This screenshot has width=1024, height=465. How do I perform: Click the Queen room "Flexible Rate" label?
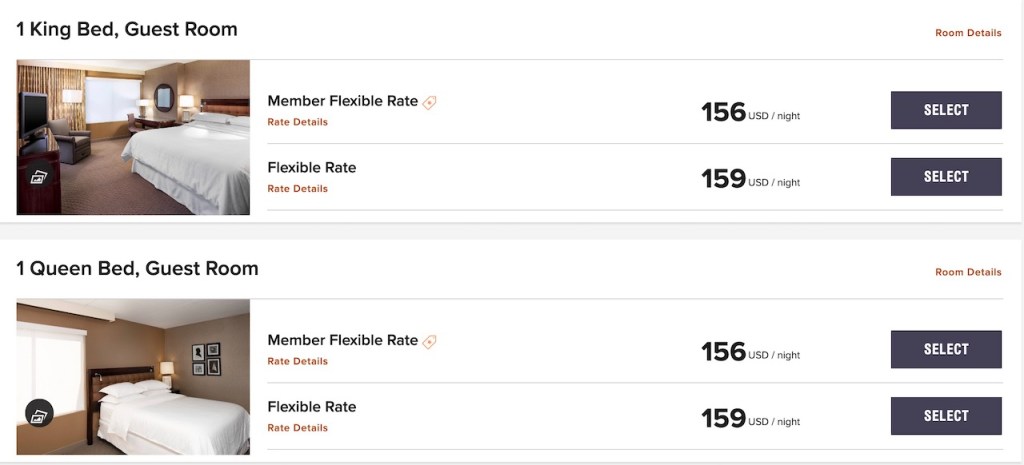pos(311,407)
